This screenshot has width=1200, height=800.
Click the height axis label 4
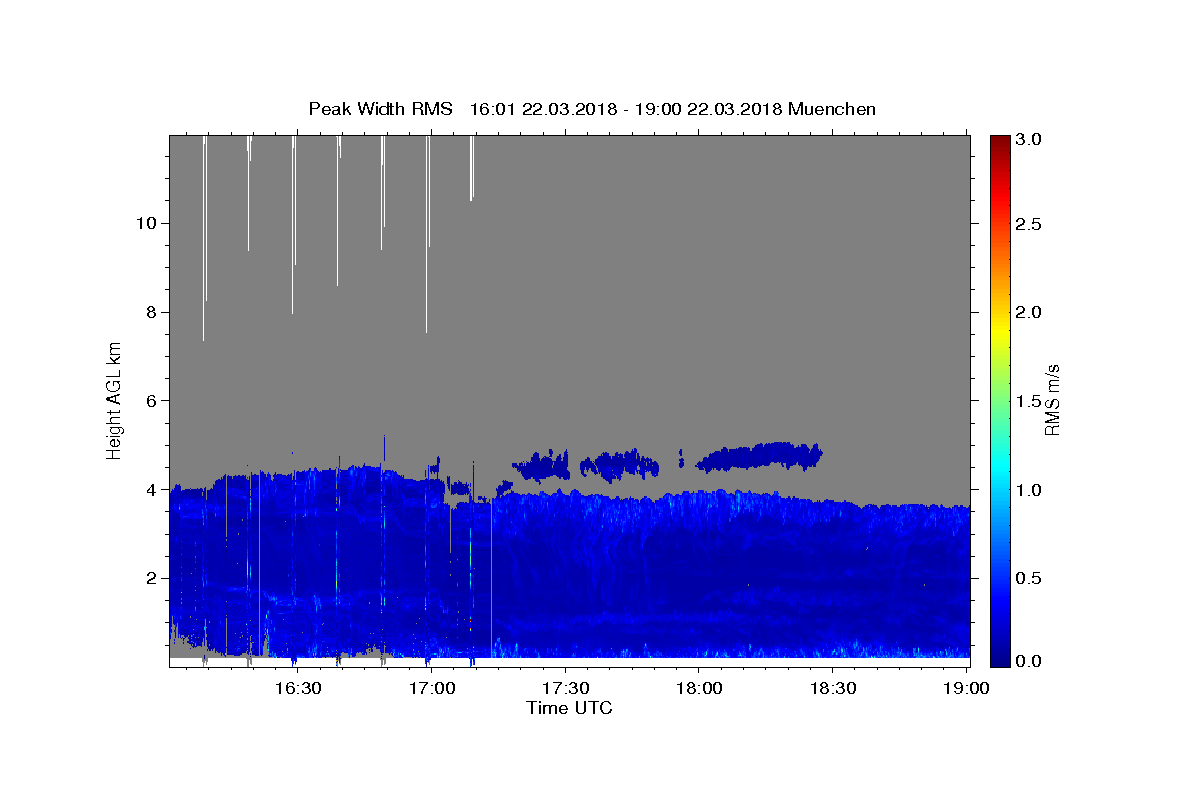pos(149,490)
